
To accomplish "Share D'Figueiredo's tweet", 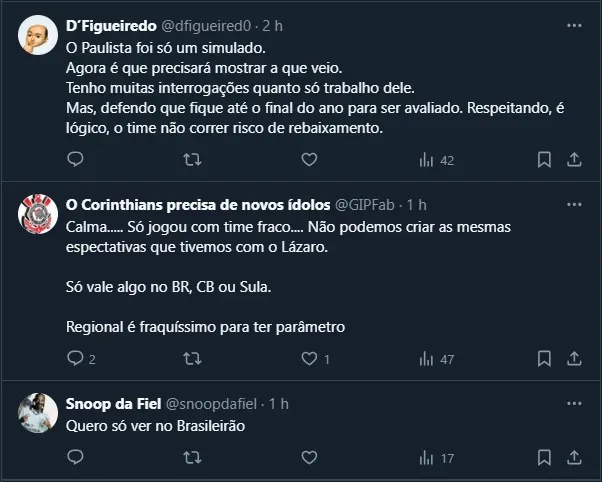I will pos(575,159).
